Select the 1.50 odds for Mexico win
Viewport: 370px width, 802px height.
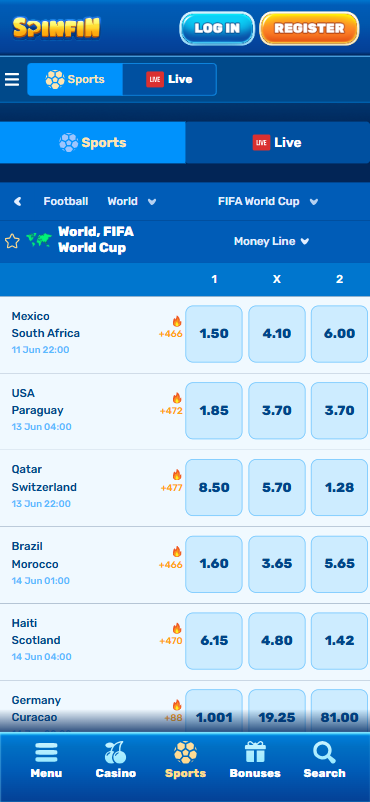coord(214,334)
